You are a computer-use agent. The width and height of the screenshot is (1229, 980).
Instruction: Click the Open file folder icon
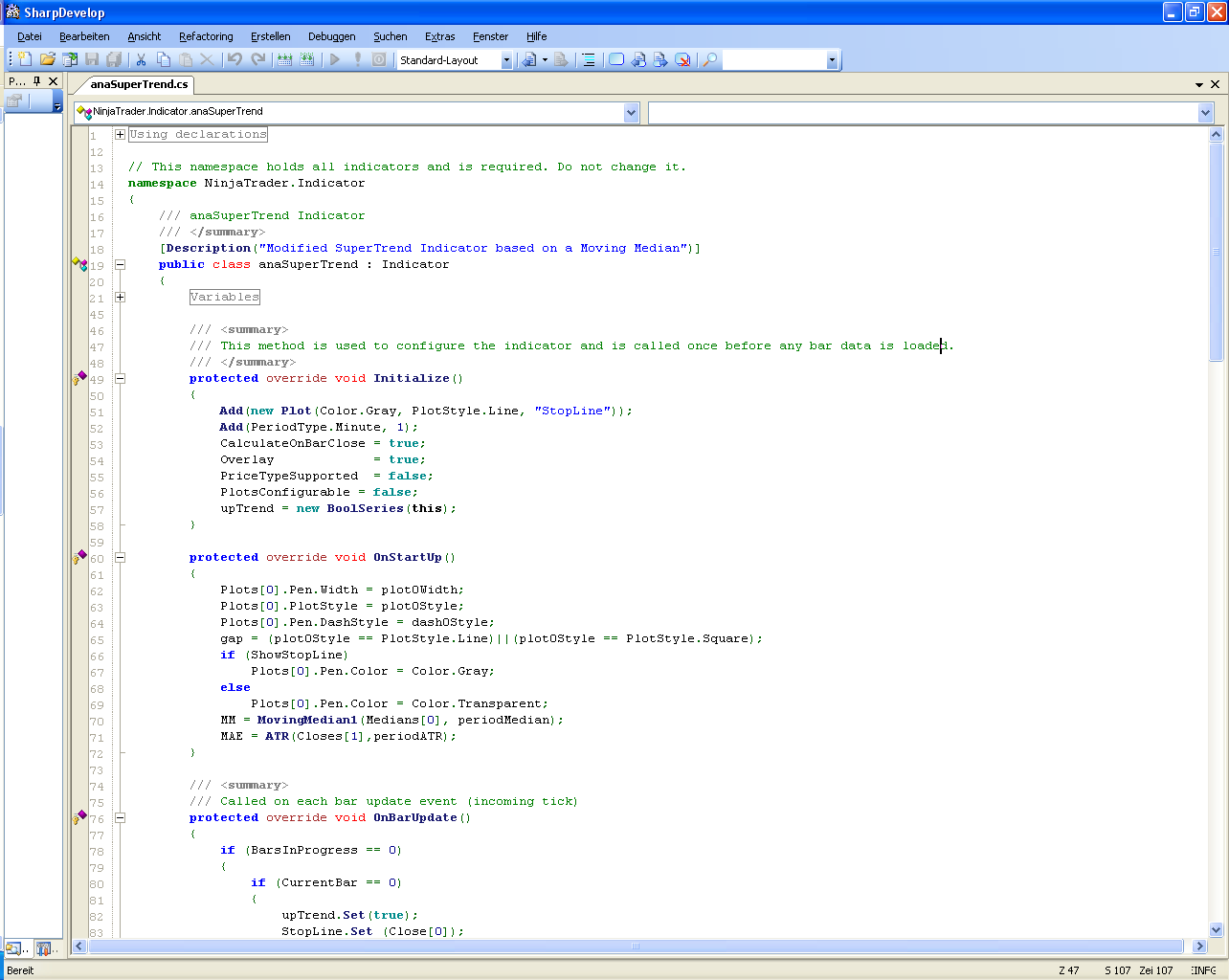(47, 59)
